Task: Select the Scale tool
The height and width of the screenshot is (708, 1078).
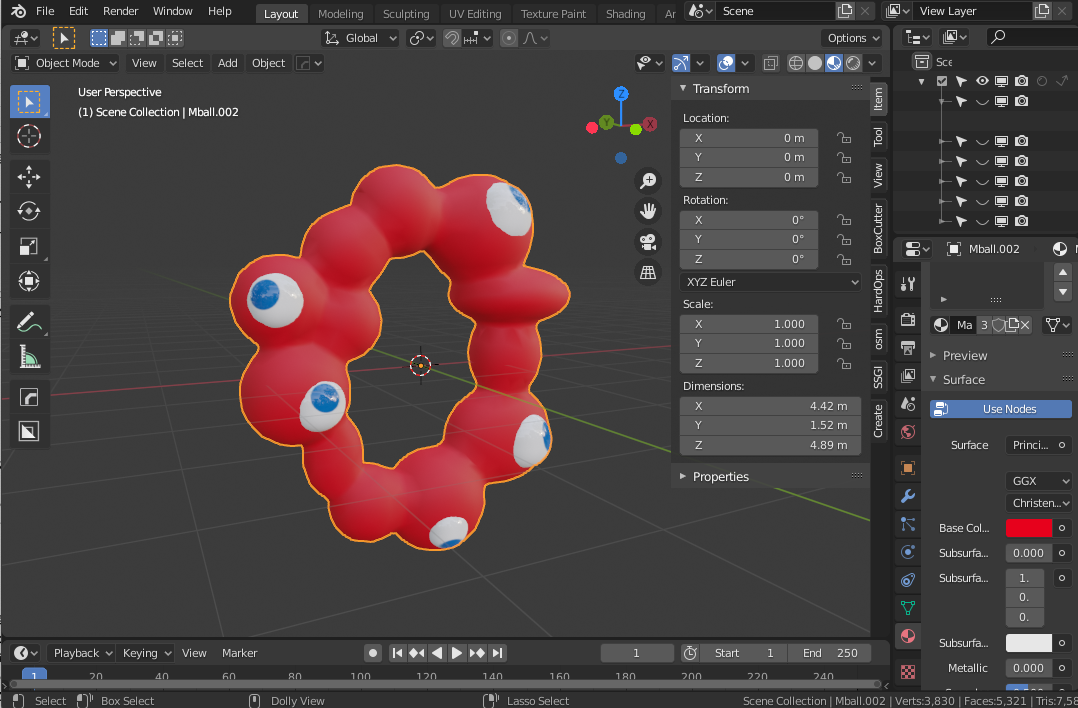Action: click(x=29, y=246)
